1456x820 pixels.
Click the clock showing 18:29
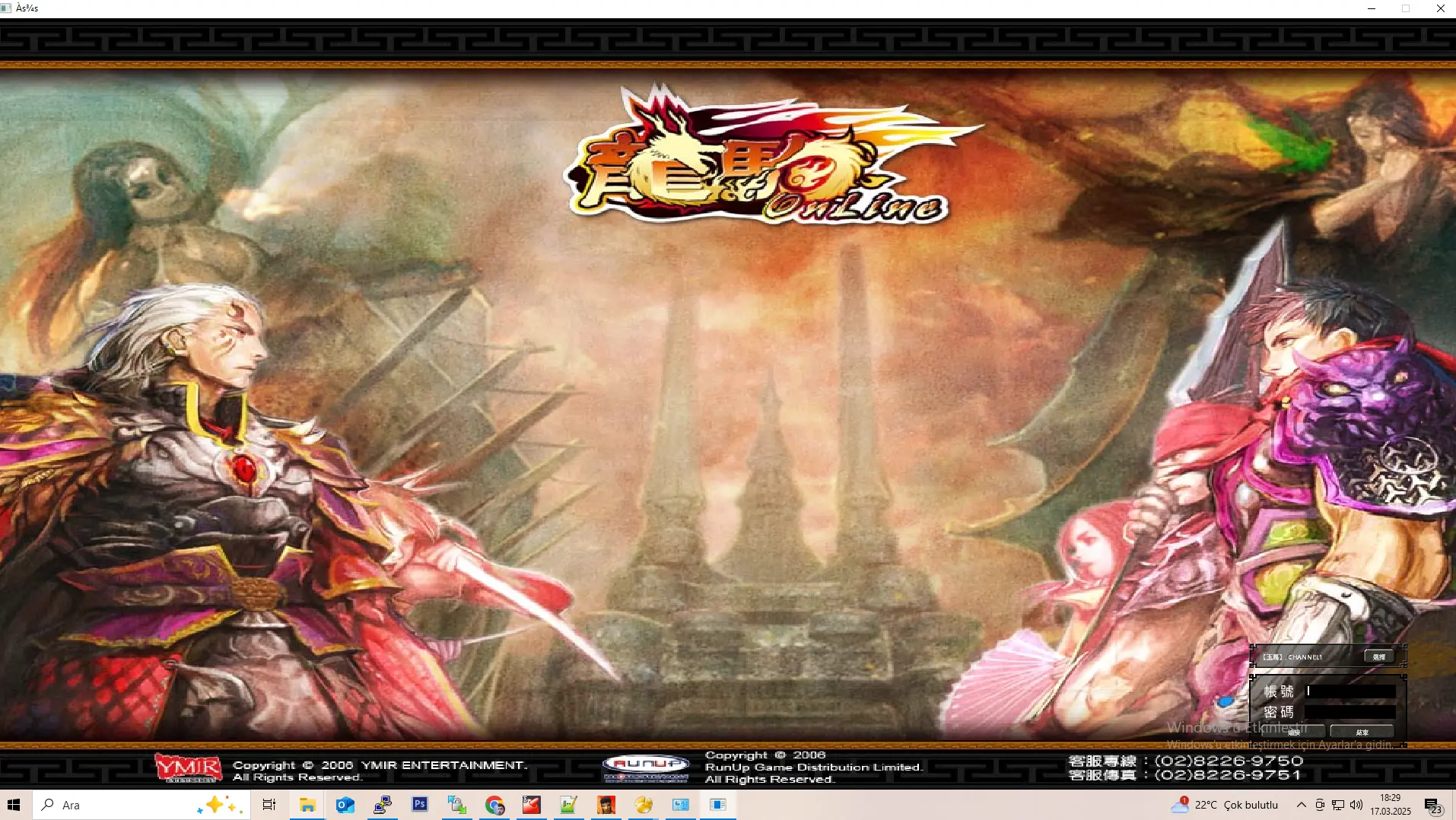pyautogui.click(x=1390, y=805)
